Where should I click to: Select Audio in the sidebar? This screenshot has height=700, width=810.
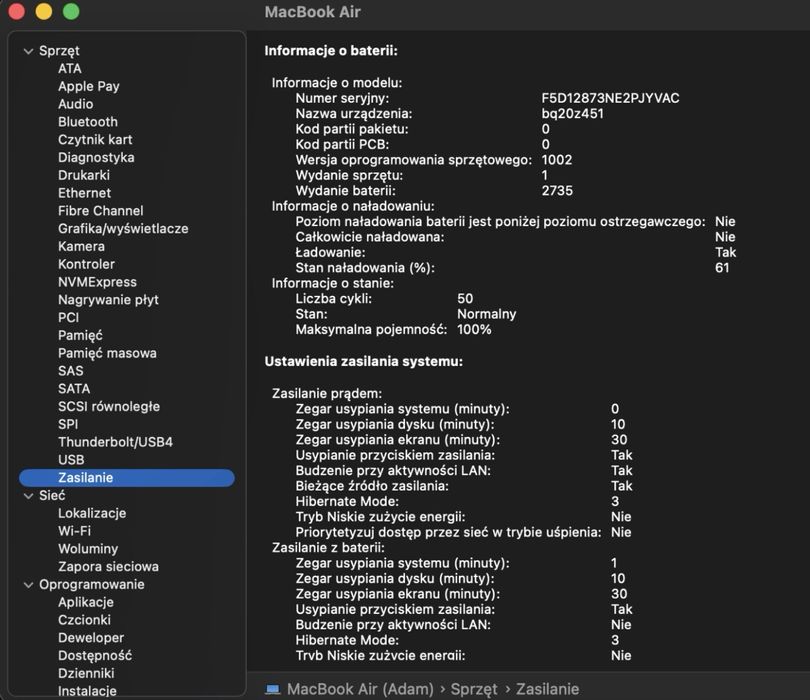tap(75, 104)
